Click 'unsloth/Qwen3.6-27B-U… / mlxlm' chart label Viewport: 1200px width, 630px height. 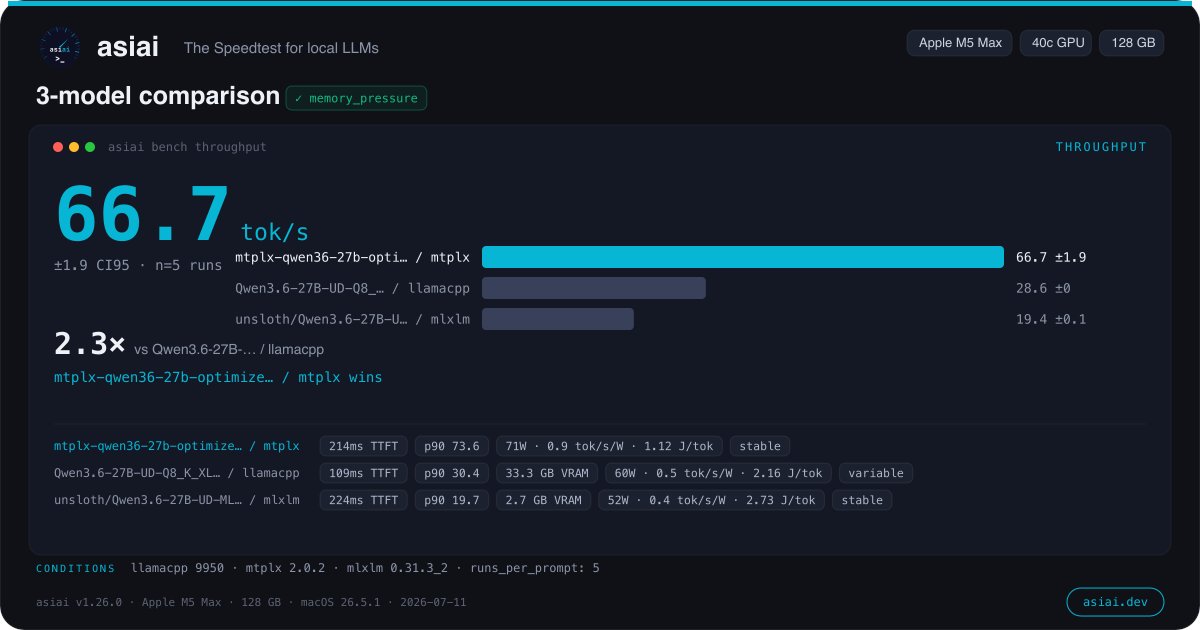coord(352,319)
